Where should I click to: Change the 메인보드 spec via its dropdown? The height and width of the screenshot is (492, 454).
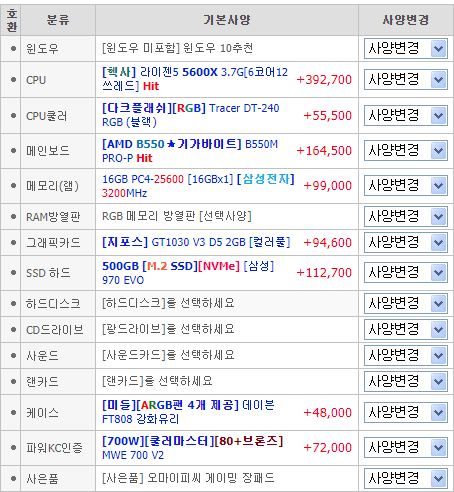(406, 151)
